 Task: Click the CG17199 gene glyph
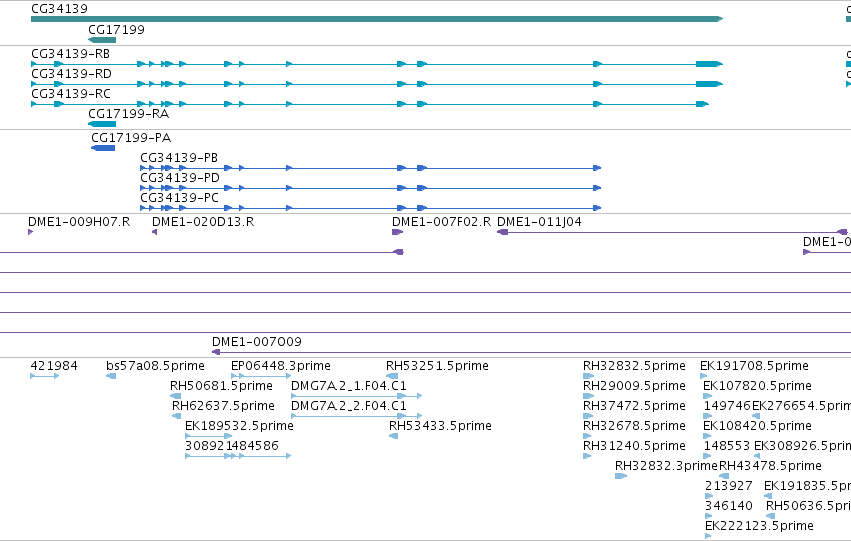[102, 40]
